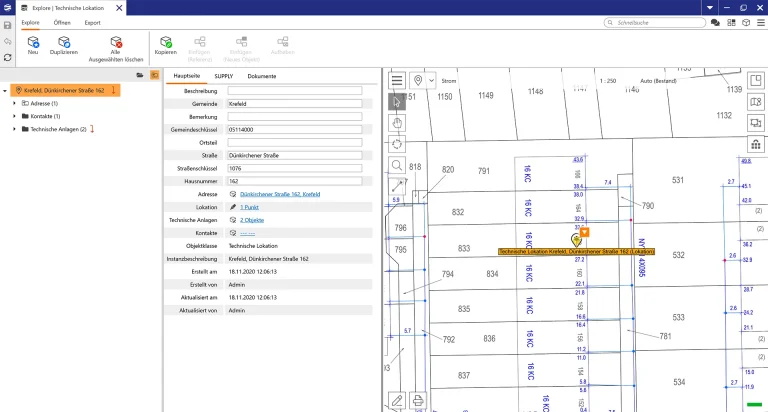Open the Export ribbon tab
Image resolution: width=768 pixels, height=412 pixels.
coord(92,21)
